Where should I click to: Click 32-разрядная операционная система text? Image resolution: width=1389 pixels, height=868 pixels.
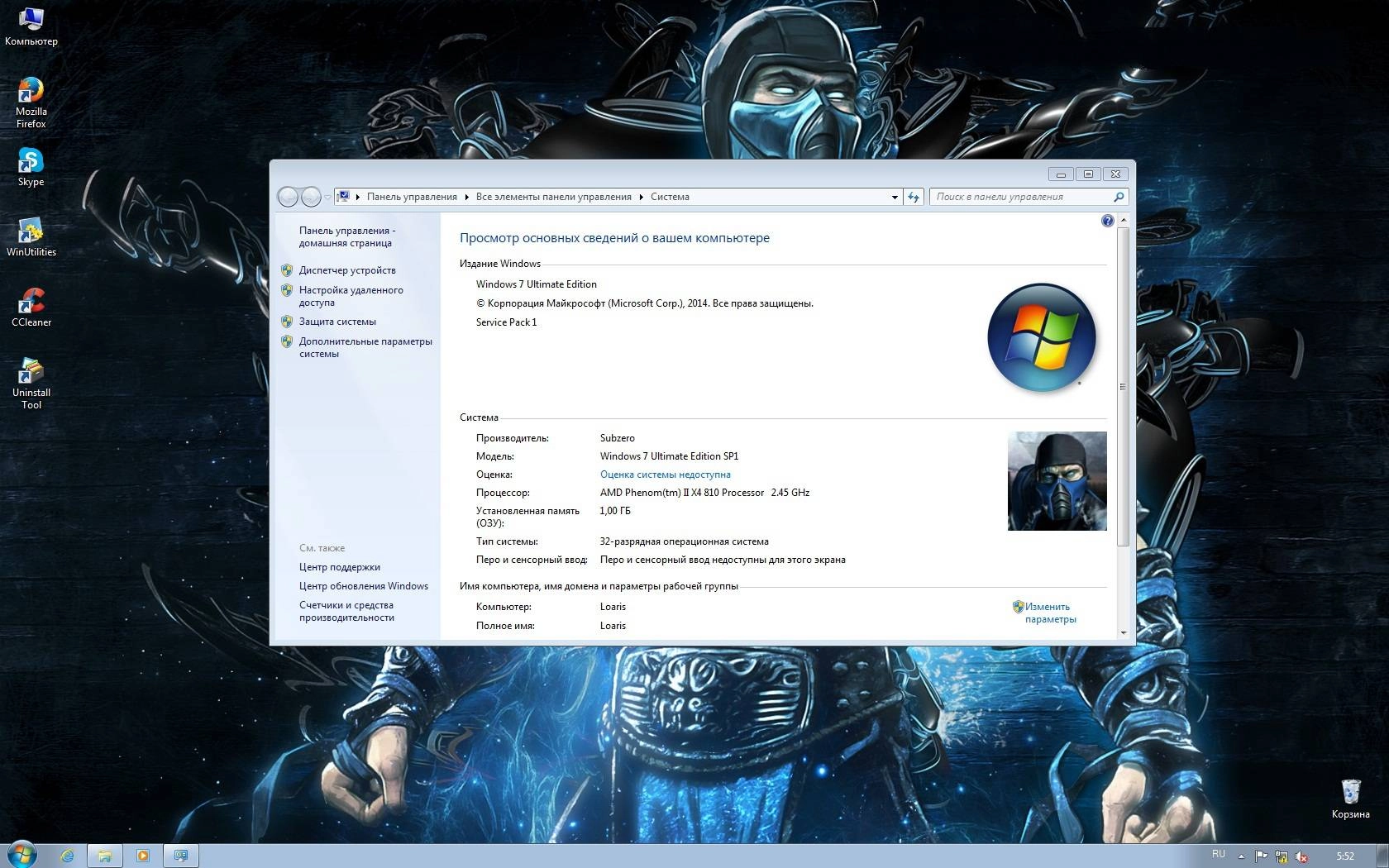[684, 541]
